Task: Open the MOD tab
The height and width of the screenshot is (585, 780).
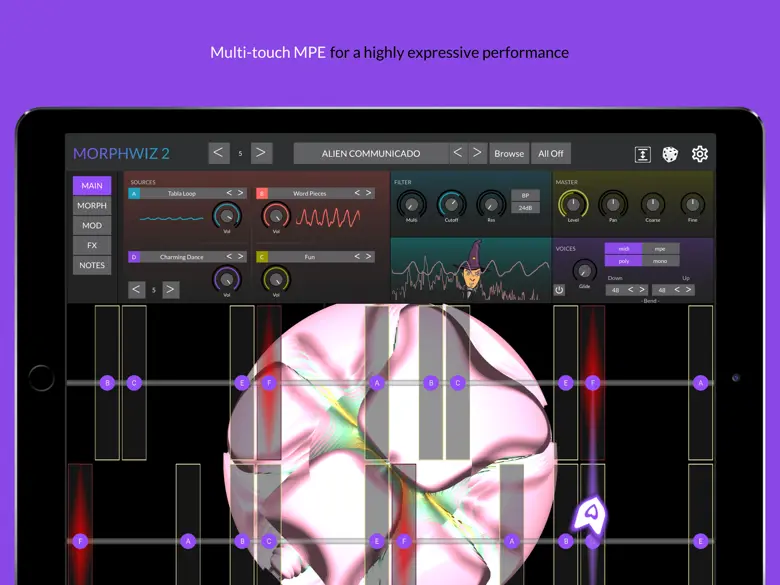Action: [x=92, y=225]
